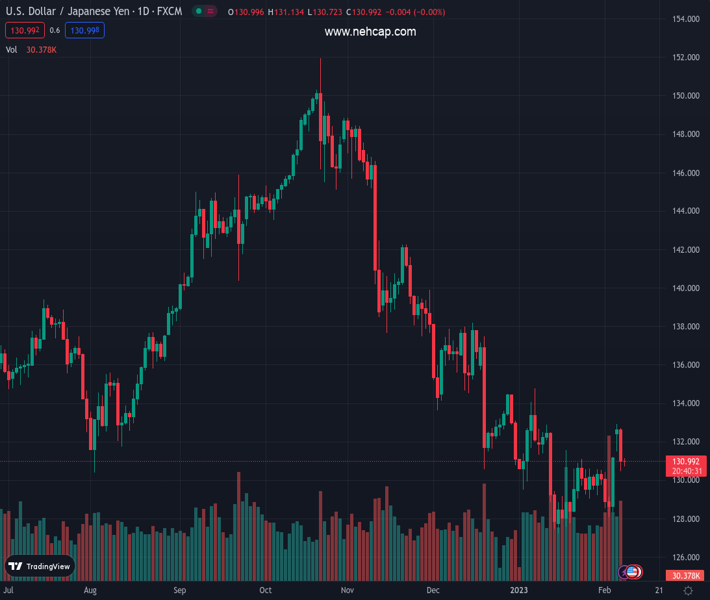The image size is (710, 600).
Task: Click the purple lightning event icon
Action: [624, 572]
